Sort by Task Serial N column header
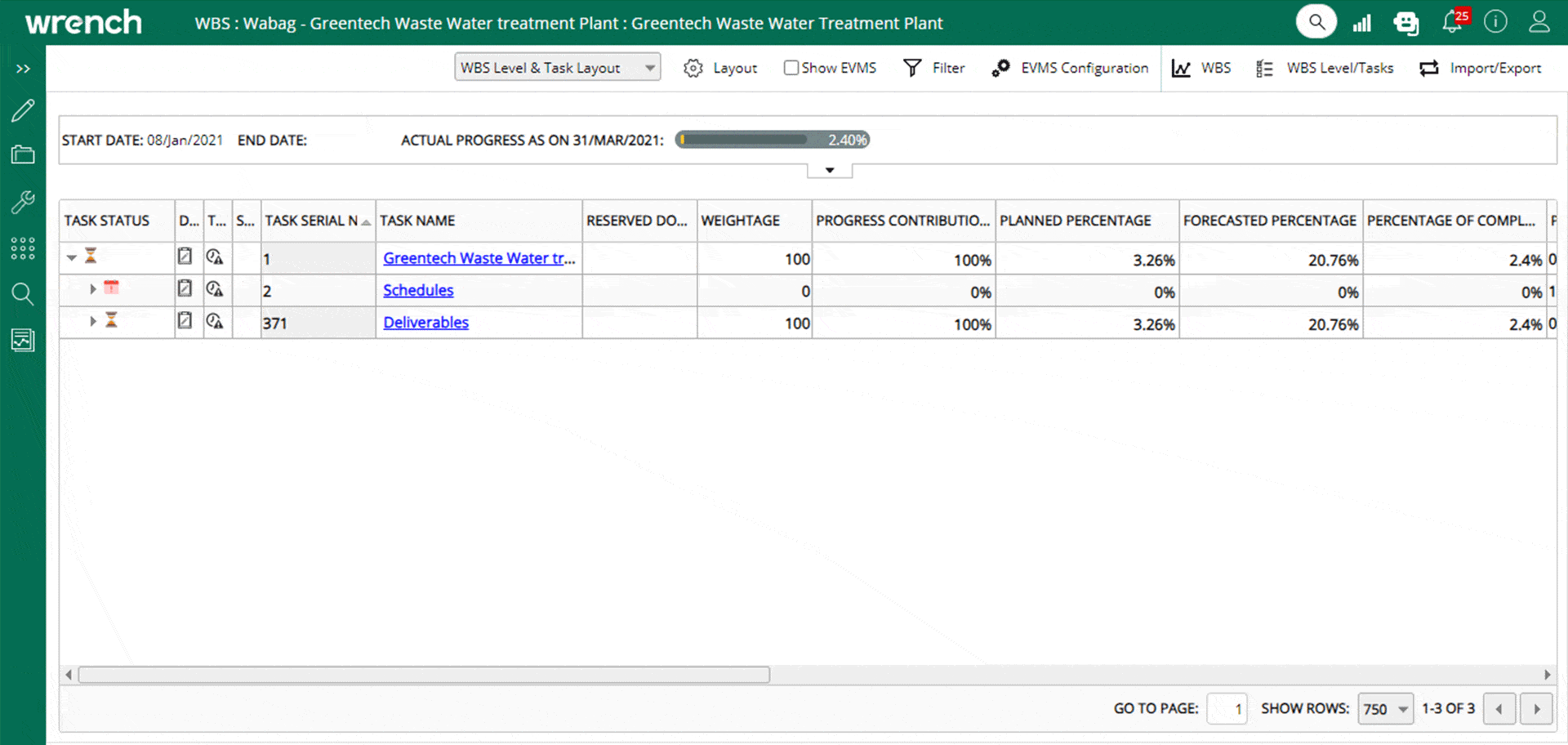Image resolution: width=1568 pixels, height=745 pixels. coord(318,221)
